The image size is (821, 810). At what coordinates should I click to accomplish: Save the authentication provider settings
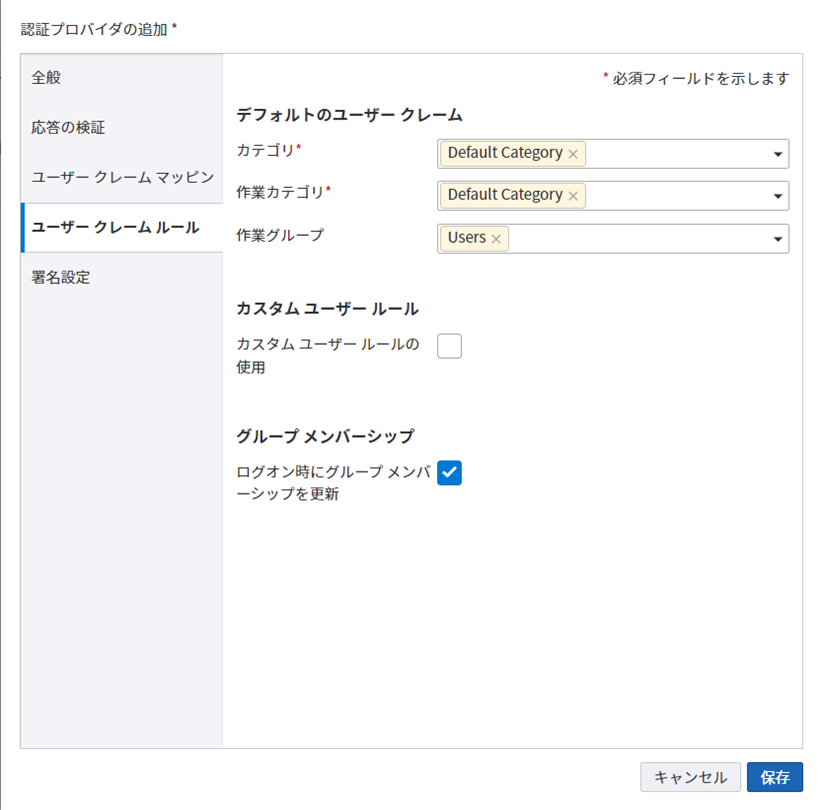coord(775,777)
